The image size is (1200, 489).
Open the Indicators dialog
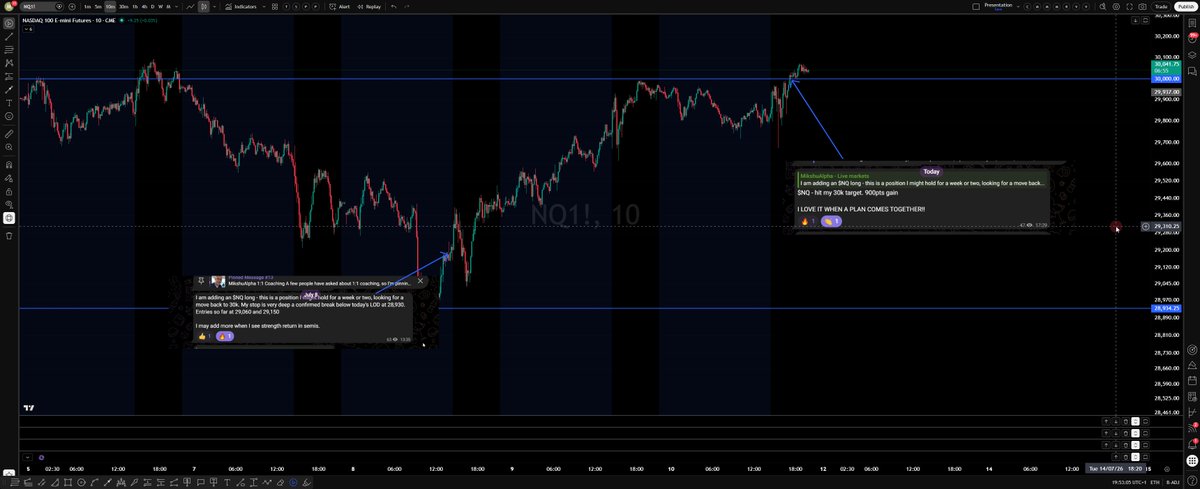tap(243, 6)
